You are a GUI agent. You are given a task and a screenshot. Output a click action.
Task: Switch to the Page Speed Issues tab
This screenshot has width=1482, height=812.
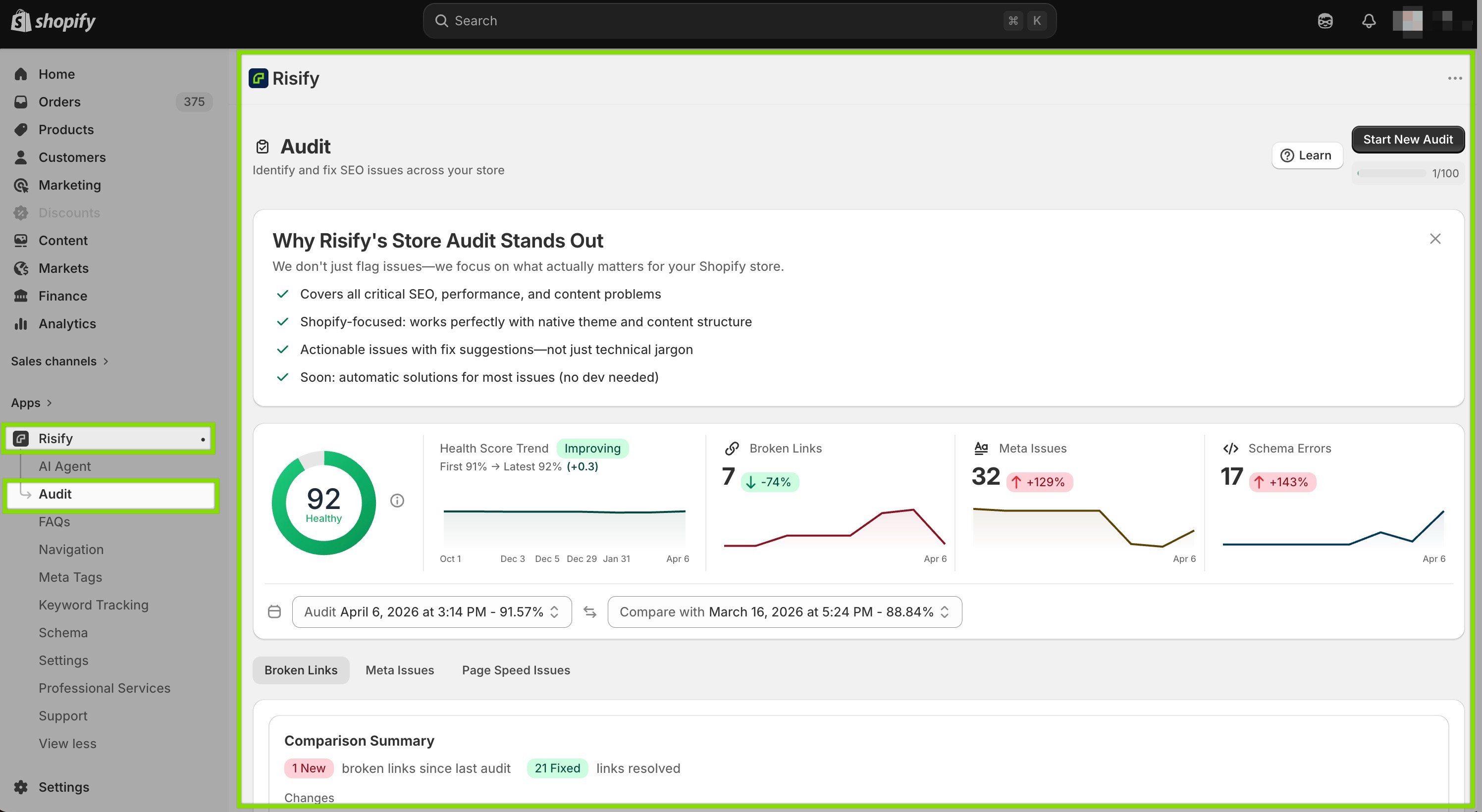[x=516, y=670]
